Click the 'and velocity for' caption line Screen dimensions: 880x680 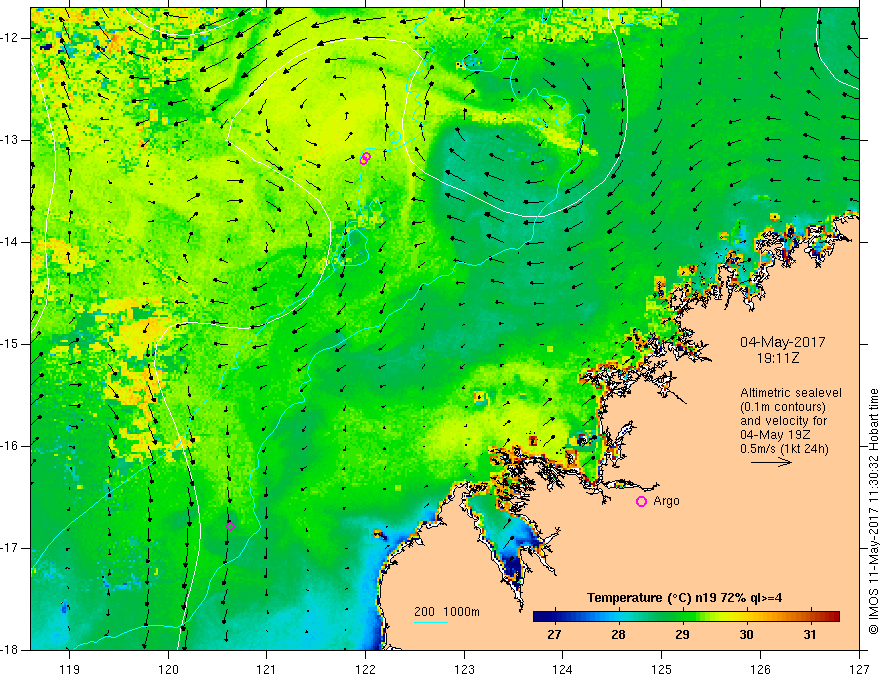click(783, 421)
